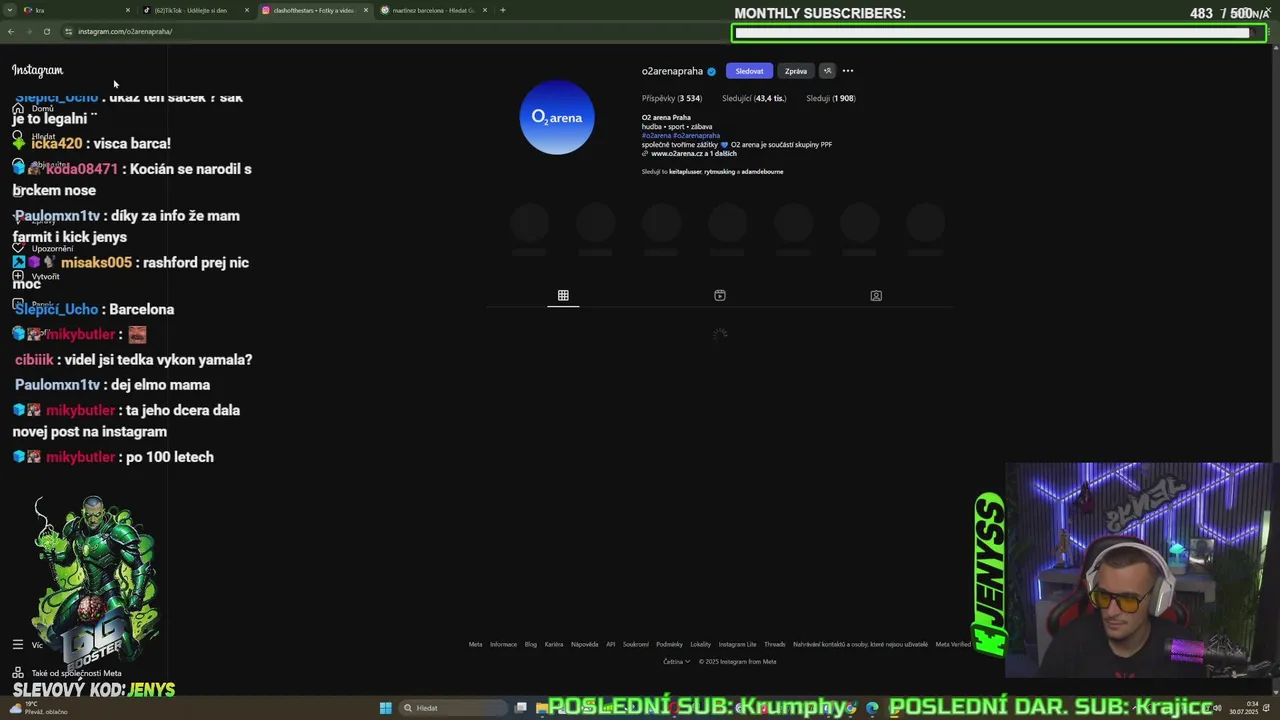
Task: Click the Sledovat follow button
Action: 749,71
